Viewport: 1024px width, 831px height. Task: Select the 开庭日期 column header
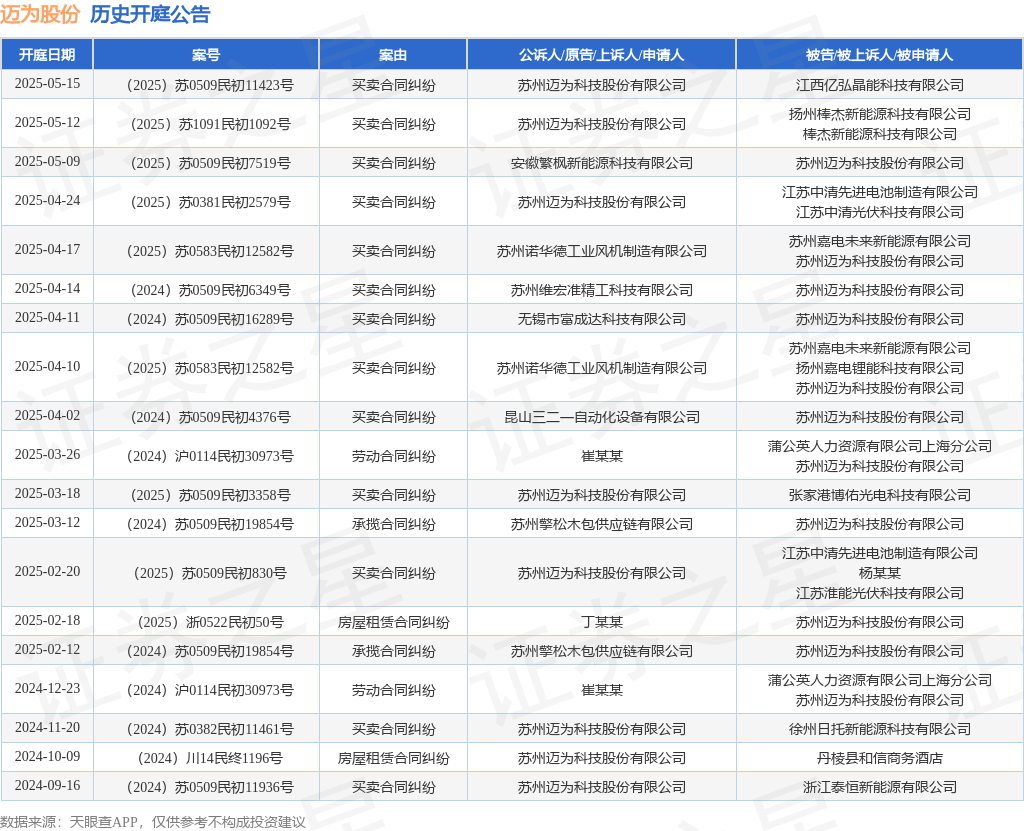47,55
